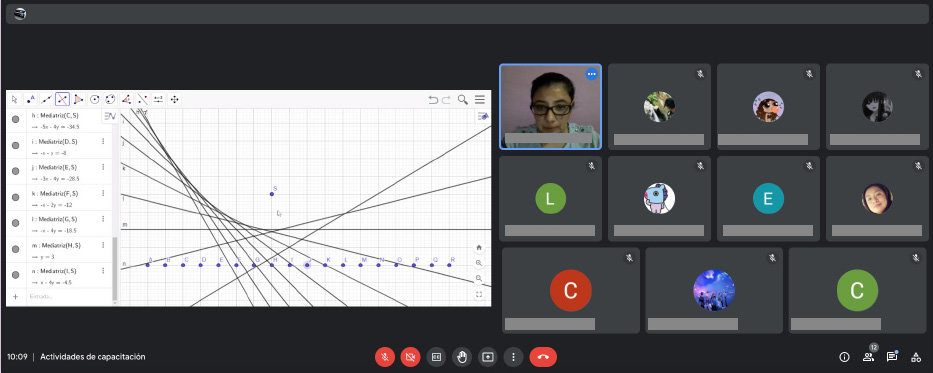Show the participants list panel
Screen dimensions: 933x373
point(868,357)
